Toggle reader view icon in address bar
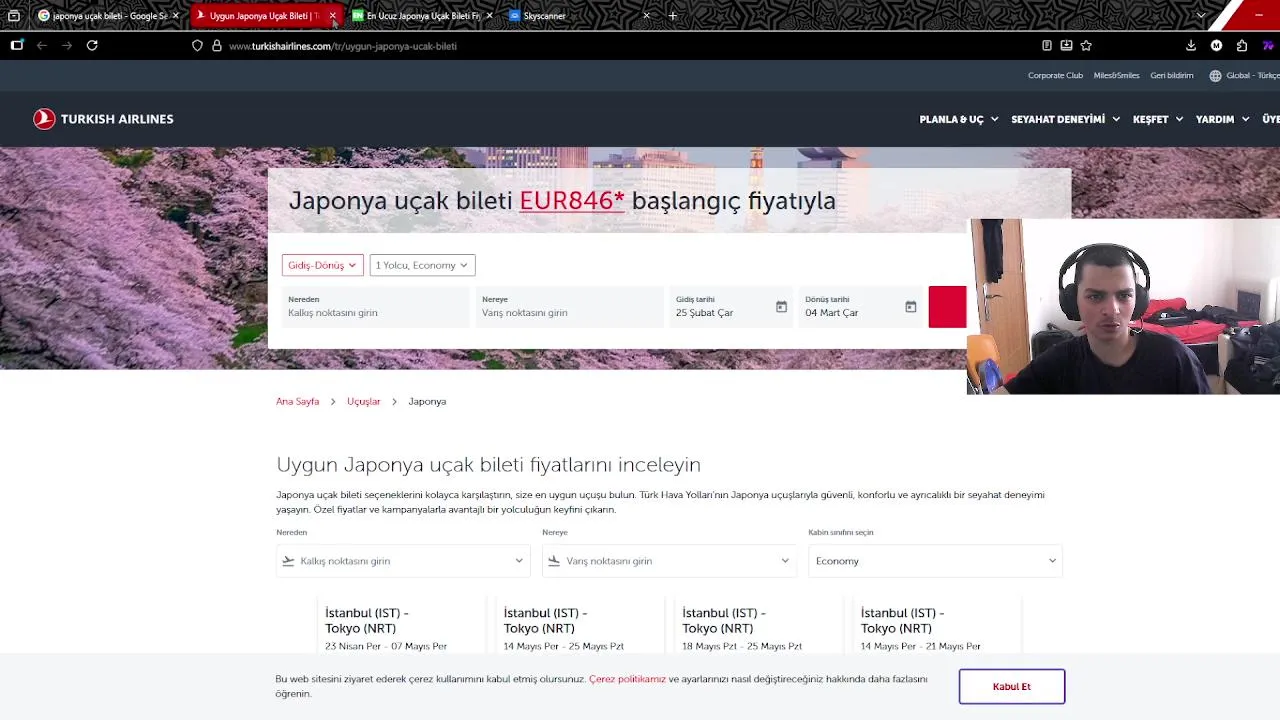 [x=1046, y=45]
